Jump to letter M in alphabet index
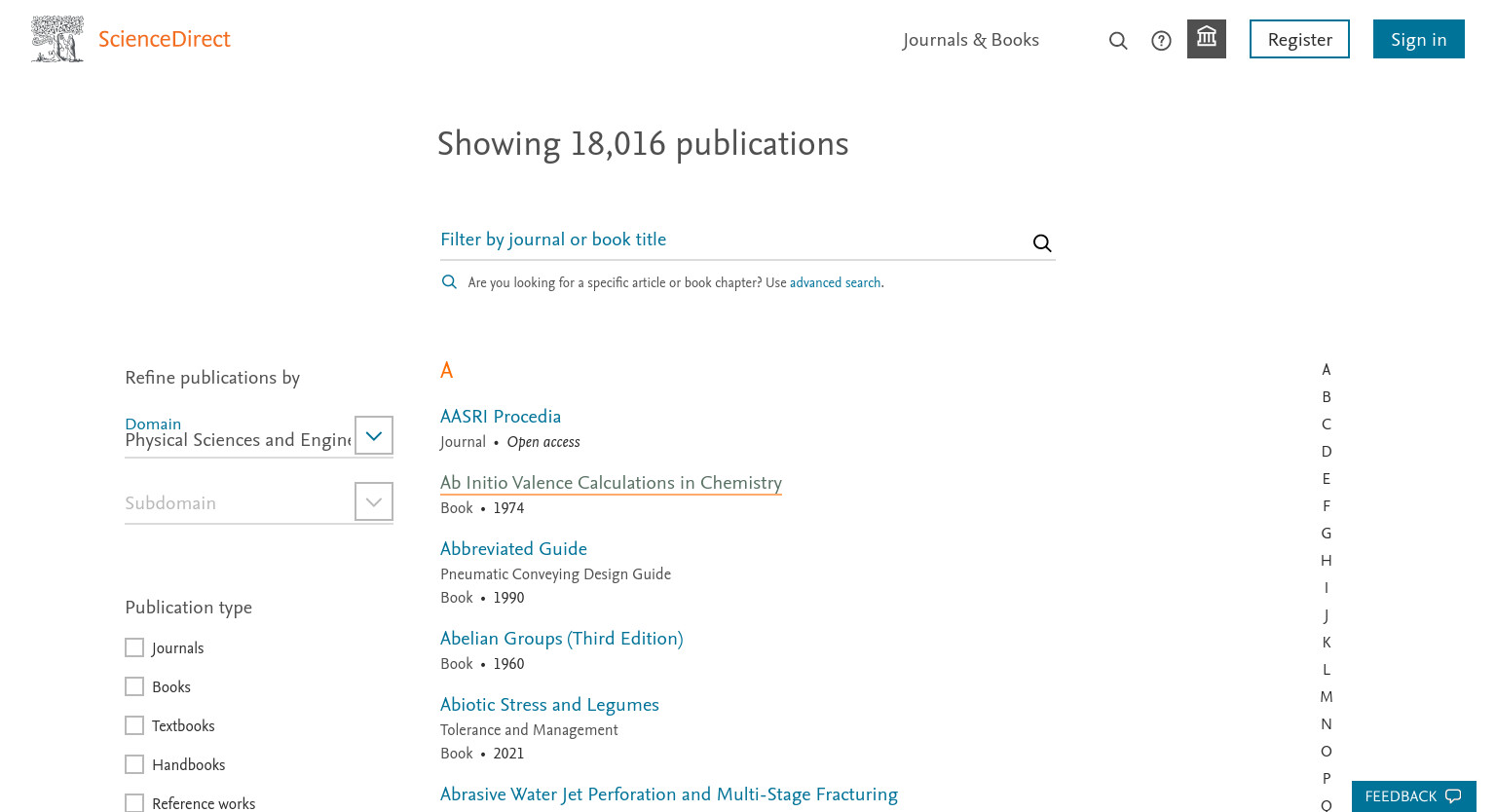 (1327, 697)
